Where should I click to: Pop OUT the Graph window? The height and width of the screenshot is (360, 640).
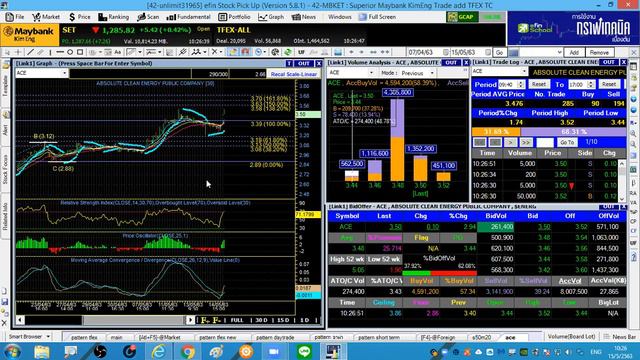click(304, 63)
